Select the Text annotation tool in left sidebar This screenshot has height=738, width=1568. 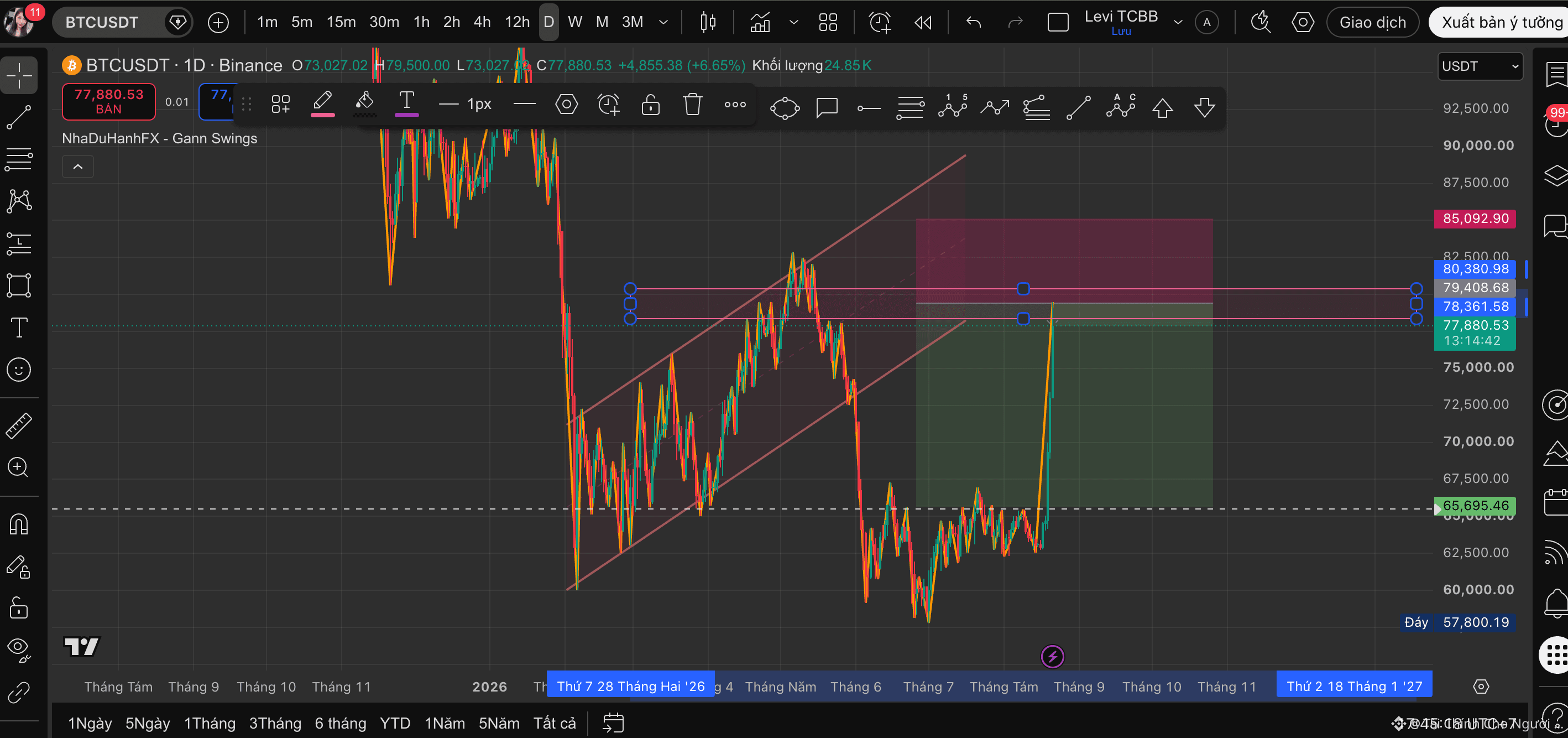tap(19, 328)
